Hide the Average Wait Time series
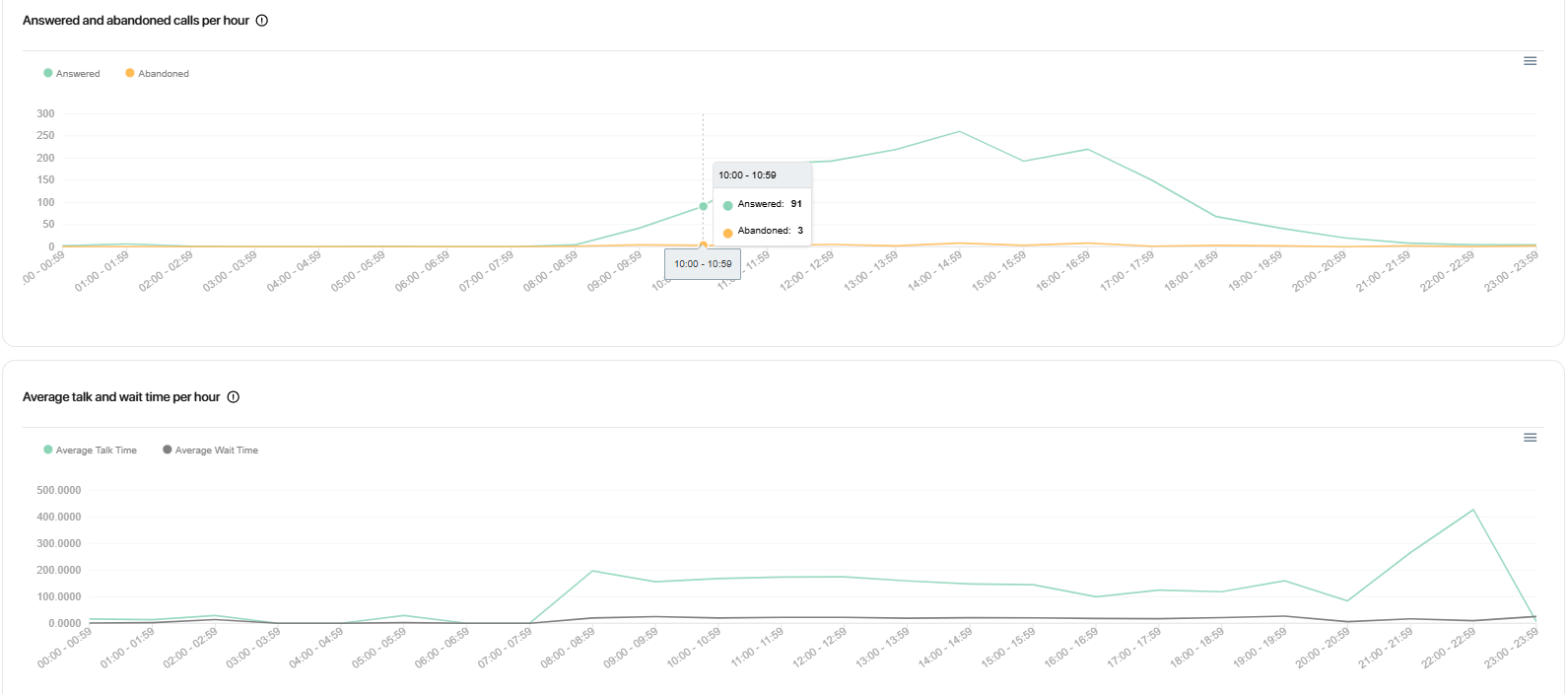The width and height of the screenshot is (1568, 694). (210, 451)
